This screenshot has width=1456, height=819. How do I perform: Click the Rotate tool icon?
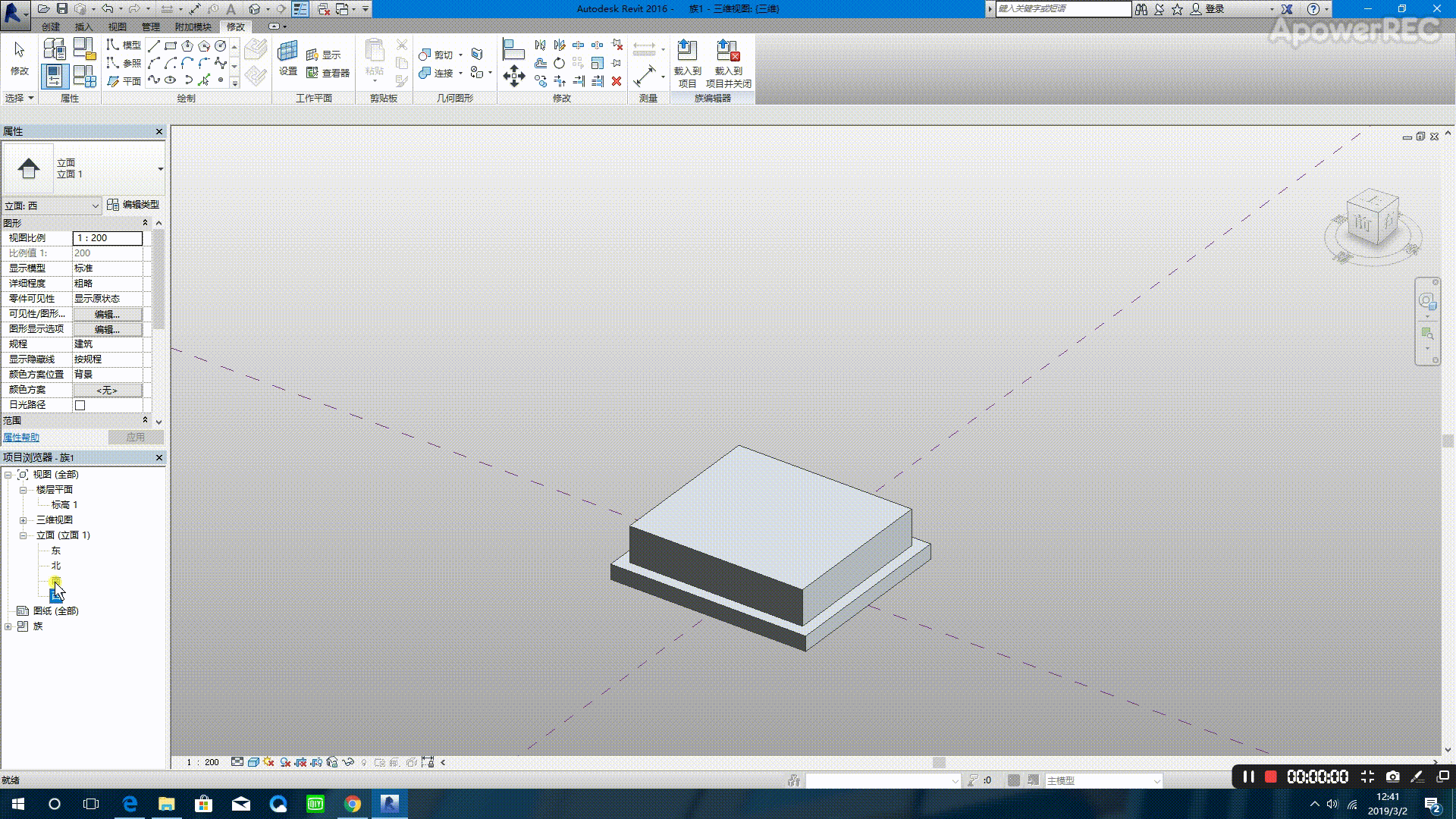pyautogui.click(x=559, y=63)
